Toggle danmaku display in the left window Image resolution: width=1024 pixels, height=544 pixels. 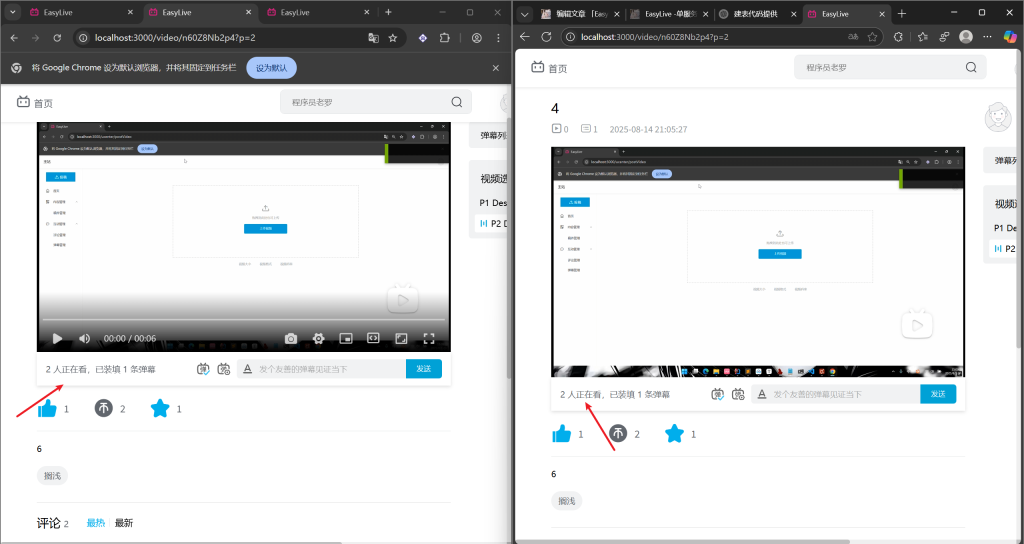(204, 369)
